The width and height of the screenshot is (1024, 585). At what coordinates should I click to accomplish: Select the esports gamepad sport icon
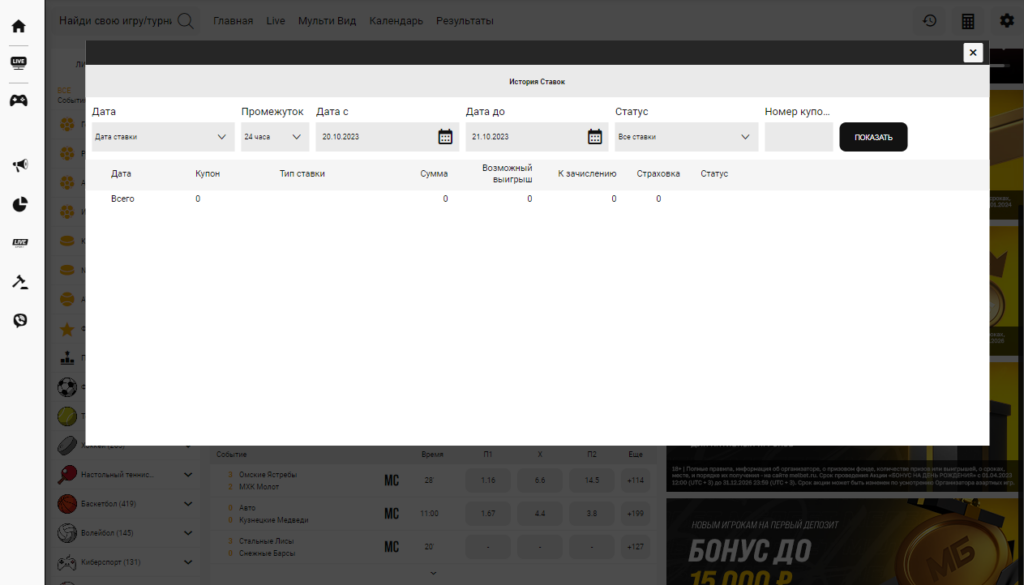pyautogui.click(x=67, y=562)
